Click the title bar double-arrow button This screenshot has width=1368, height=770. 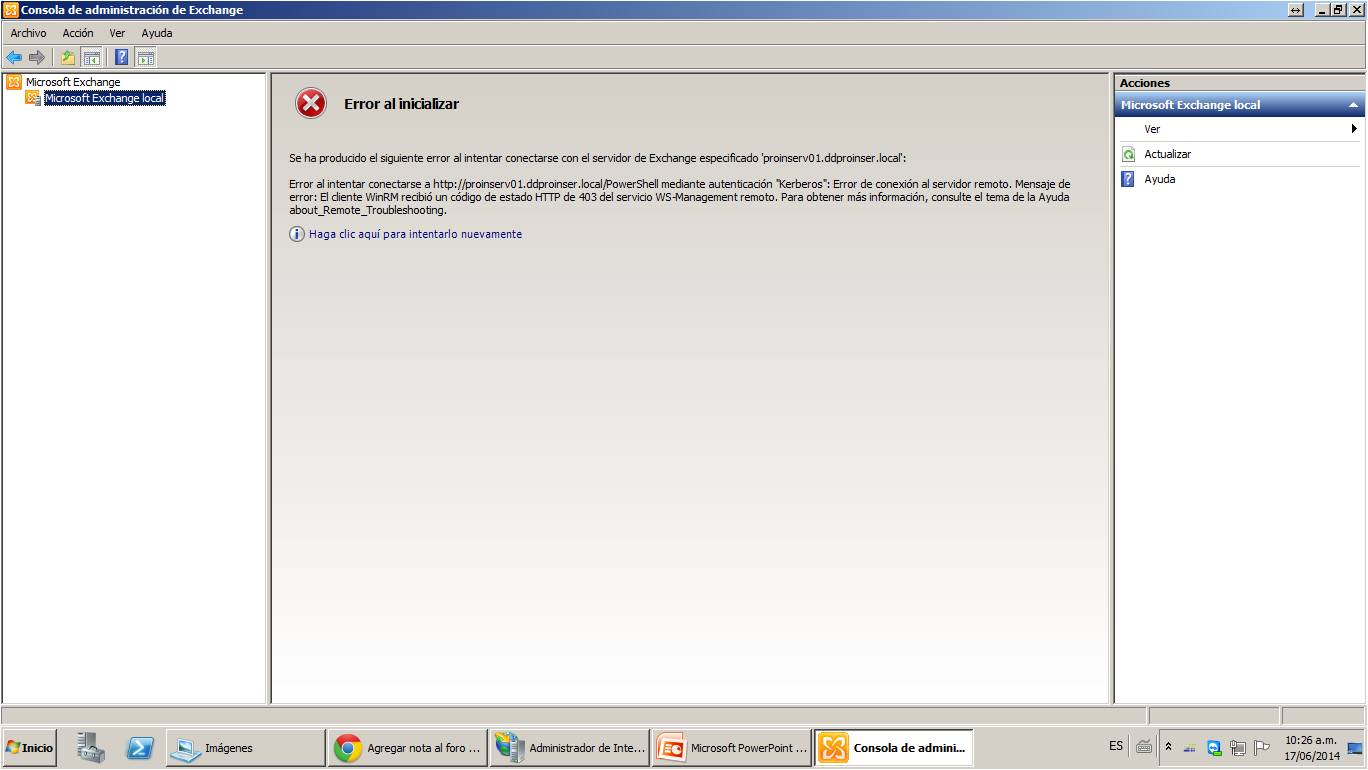(1296, 10)
